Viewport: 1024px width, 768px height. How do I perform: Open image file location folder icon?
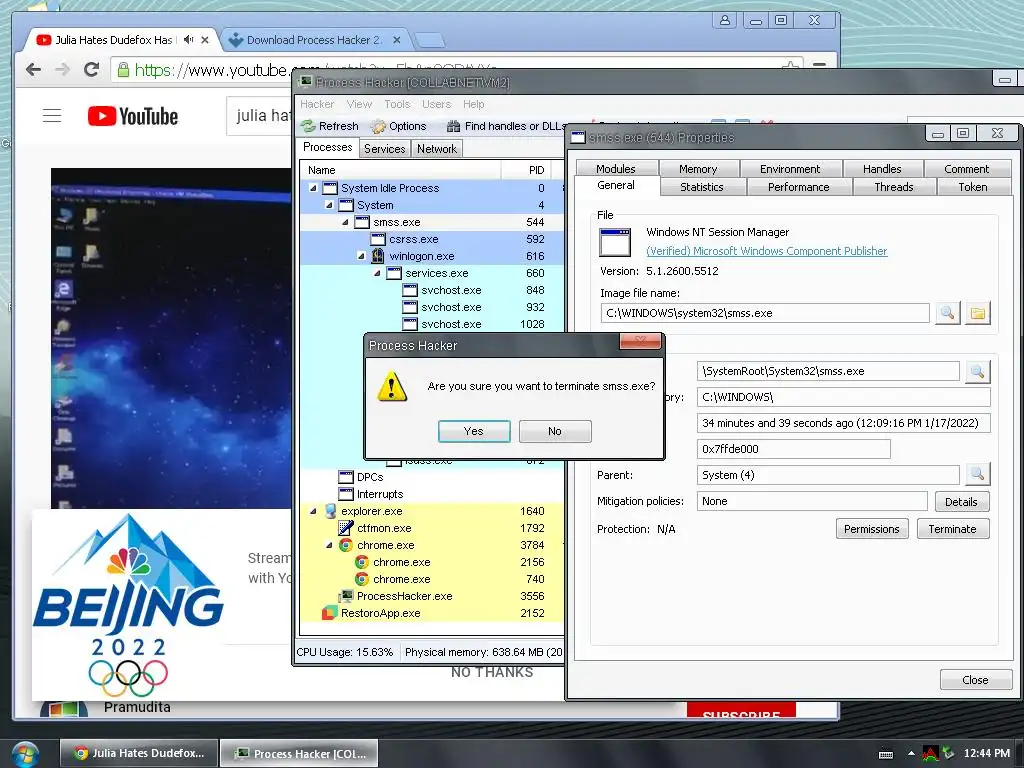pyautogui.click(x=978, y=313)
